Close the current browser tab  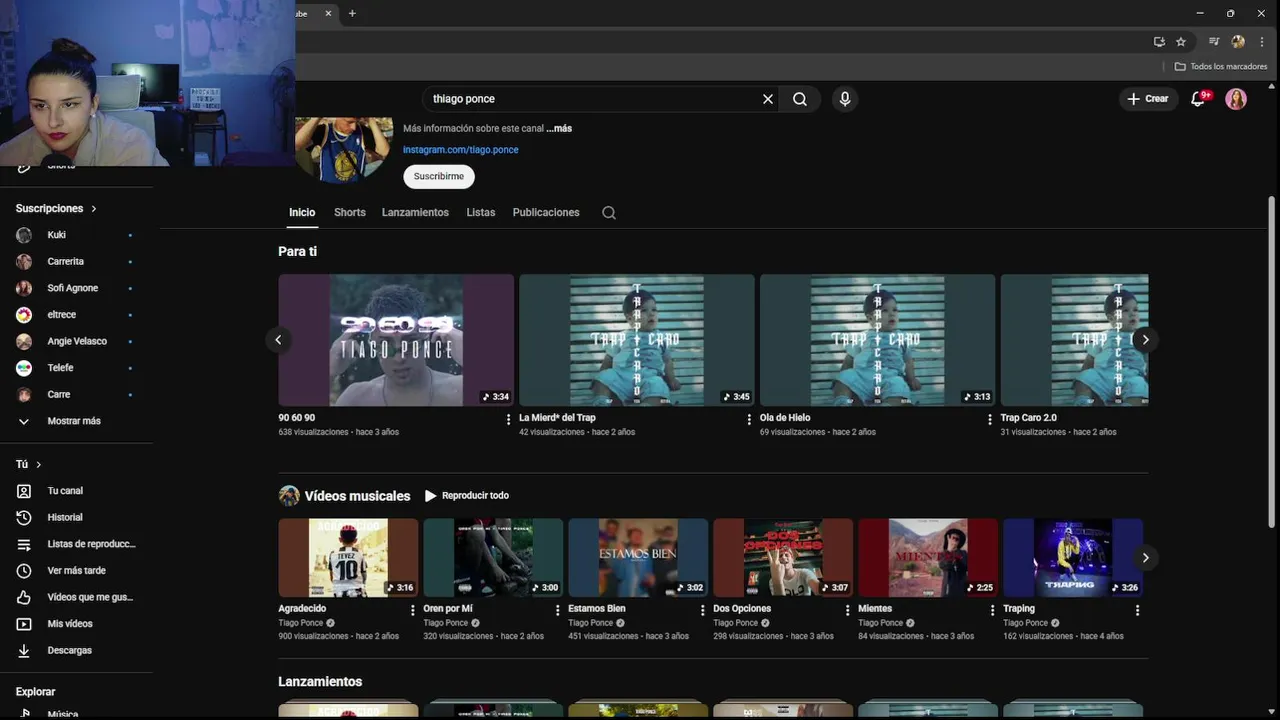pos(328,13)
